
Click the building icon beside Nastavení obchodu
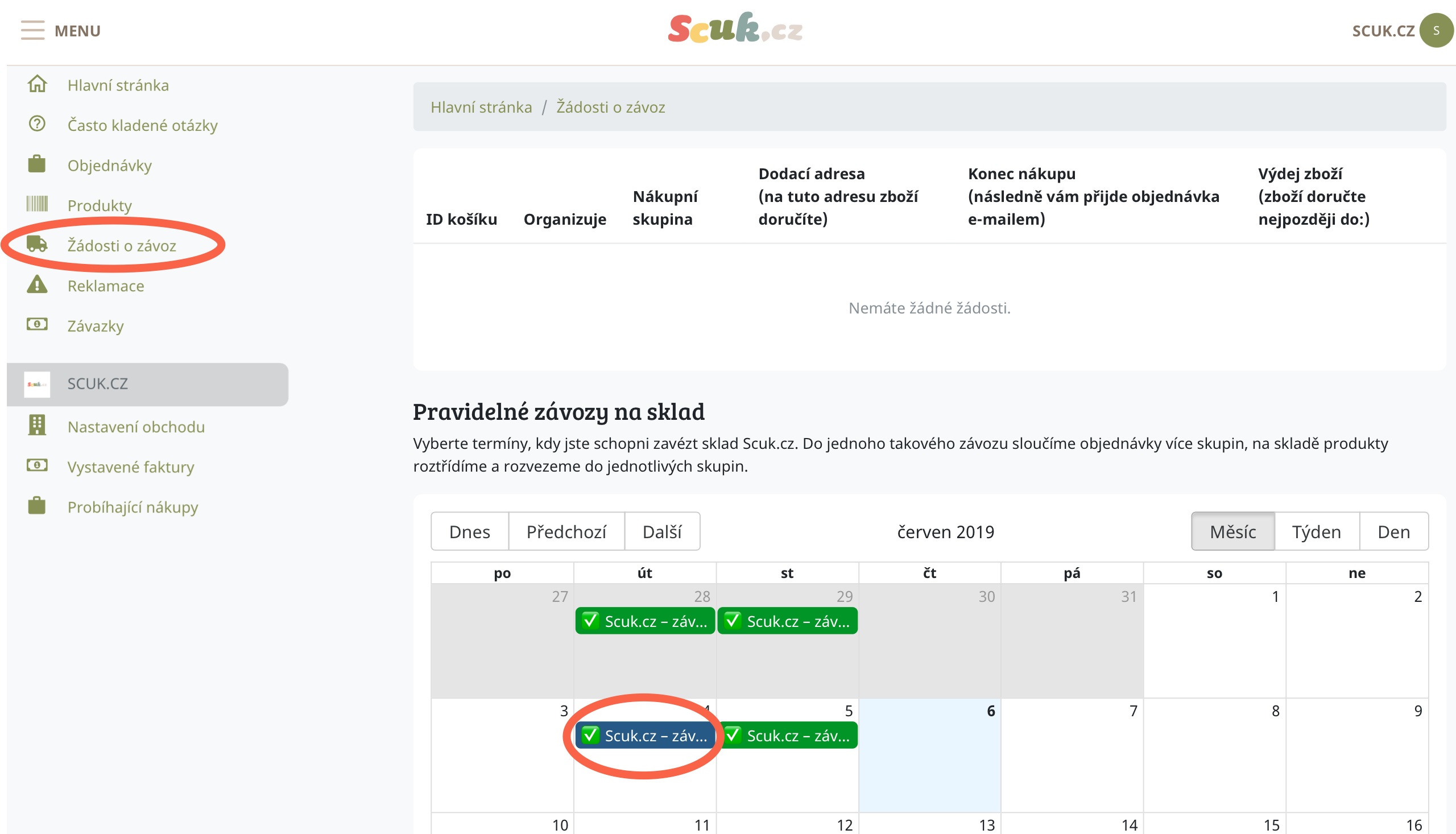[37, 425]
